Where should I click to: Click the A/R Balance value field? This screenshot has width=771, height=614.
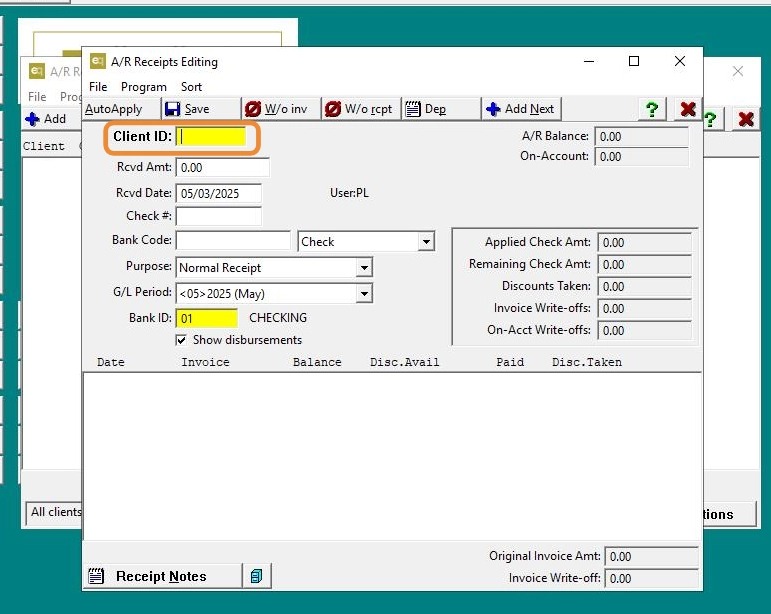[642, 136]
